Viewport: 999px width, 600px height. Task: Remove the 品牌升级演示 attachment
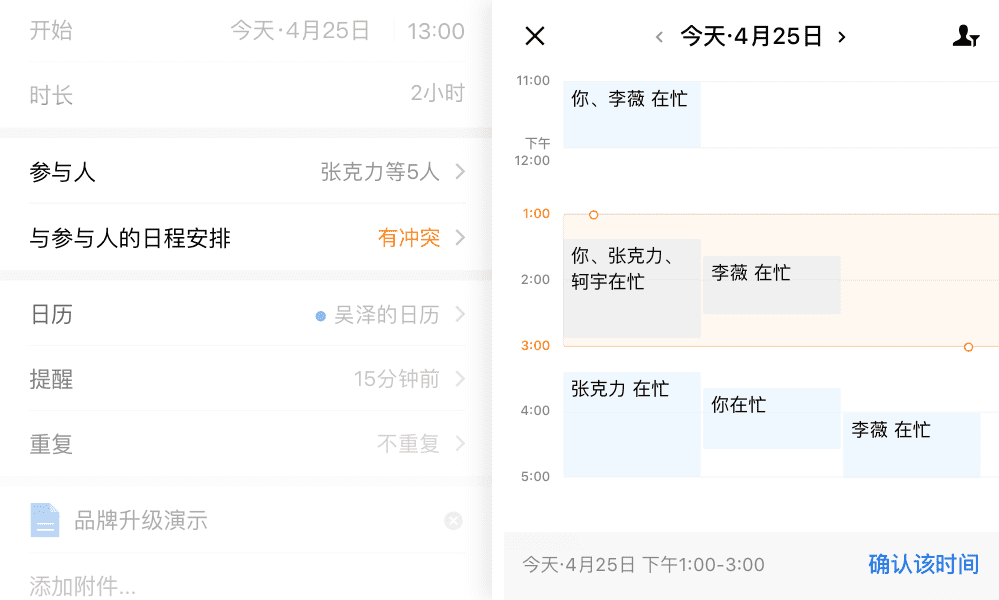(x=453, y=521)
